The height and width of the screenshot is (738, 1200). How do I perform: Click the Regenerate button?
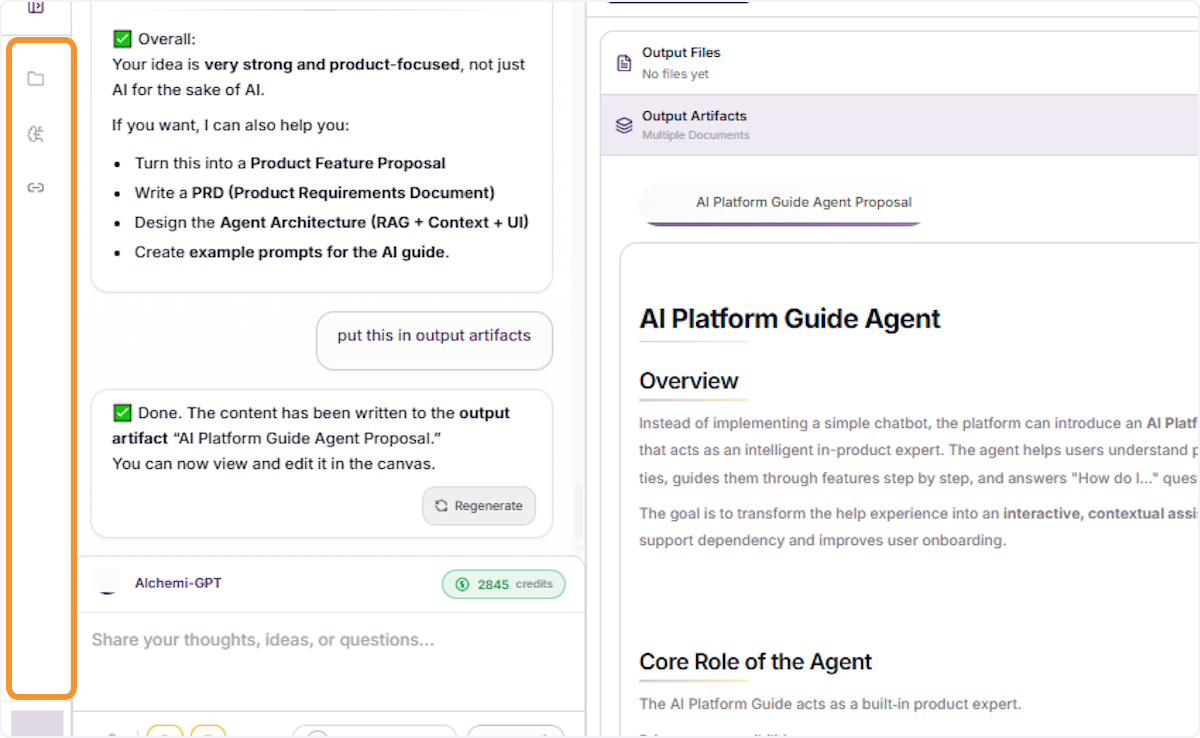(x=479, y=506)
